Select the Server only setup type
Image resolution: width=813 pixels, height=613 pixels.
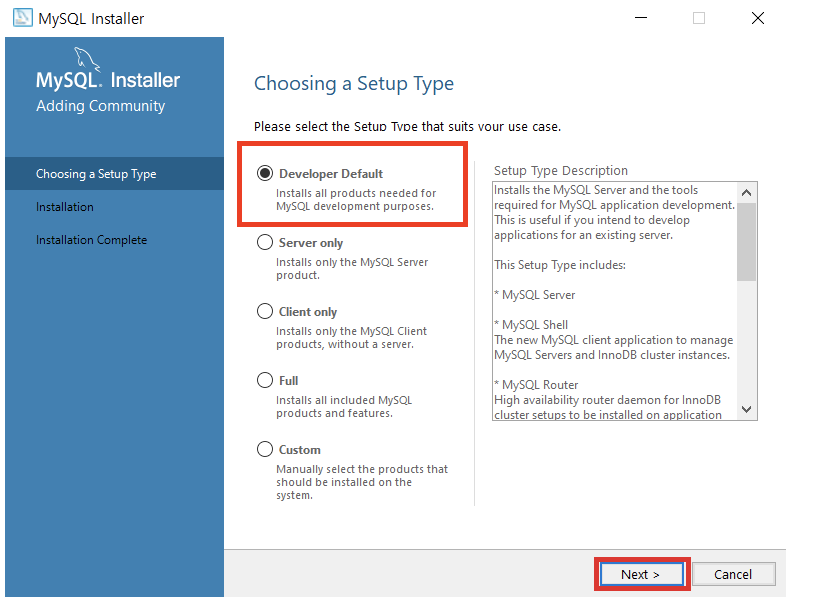pyautogui.click(x=265, y=242)
